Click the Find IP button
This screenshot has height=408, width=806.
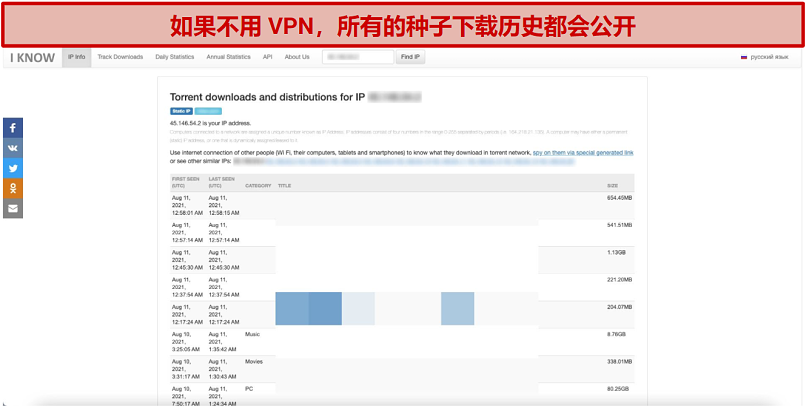coord(410,57)
